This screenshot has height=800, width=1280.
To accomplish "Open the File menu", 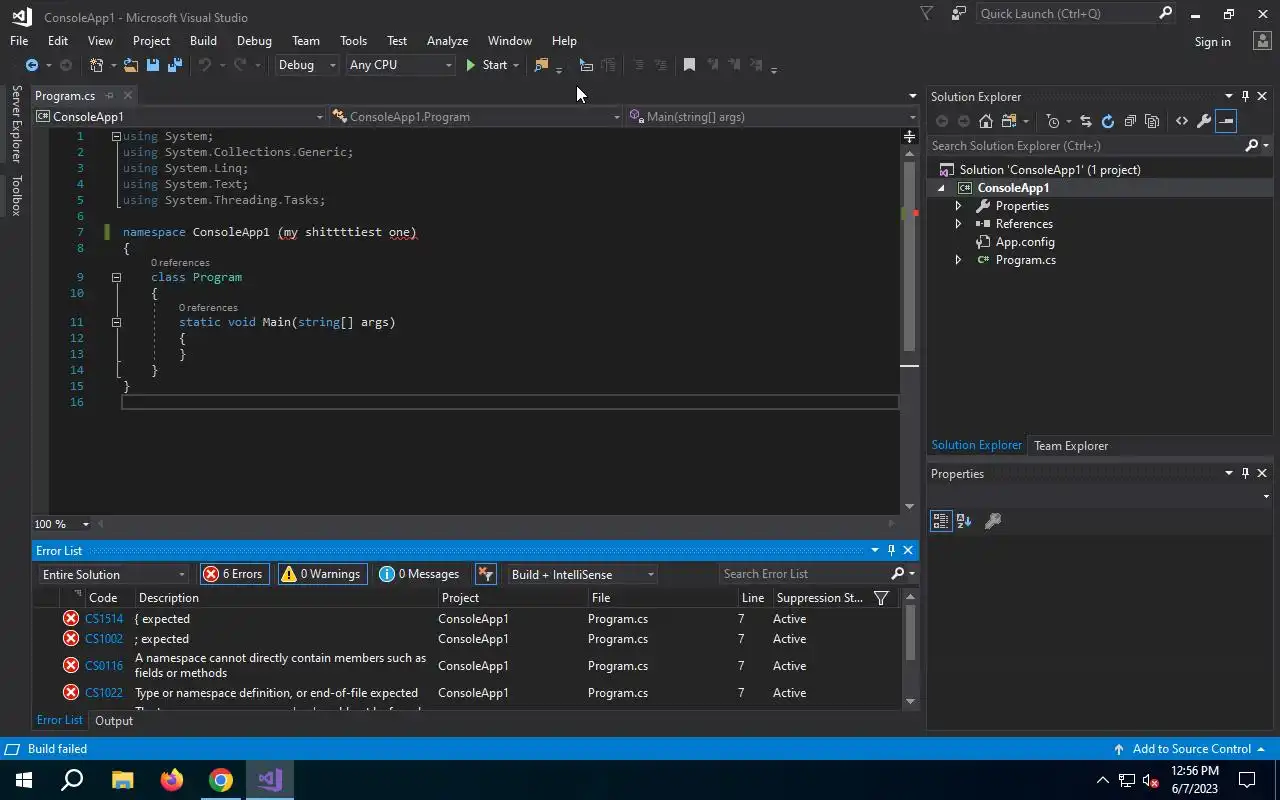I will 19,41.
